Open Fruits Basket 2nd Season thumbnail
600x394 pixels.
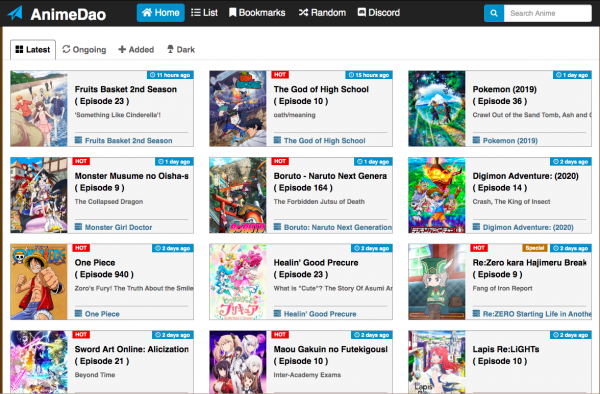click(x=39, y=109)
